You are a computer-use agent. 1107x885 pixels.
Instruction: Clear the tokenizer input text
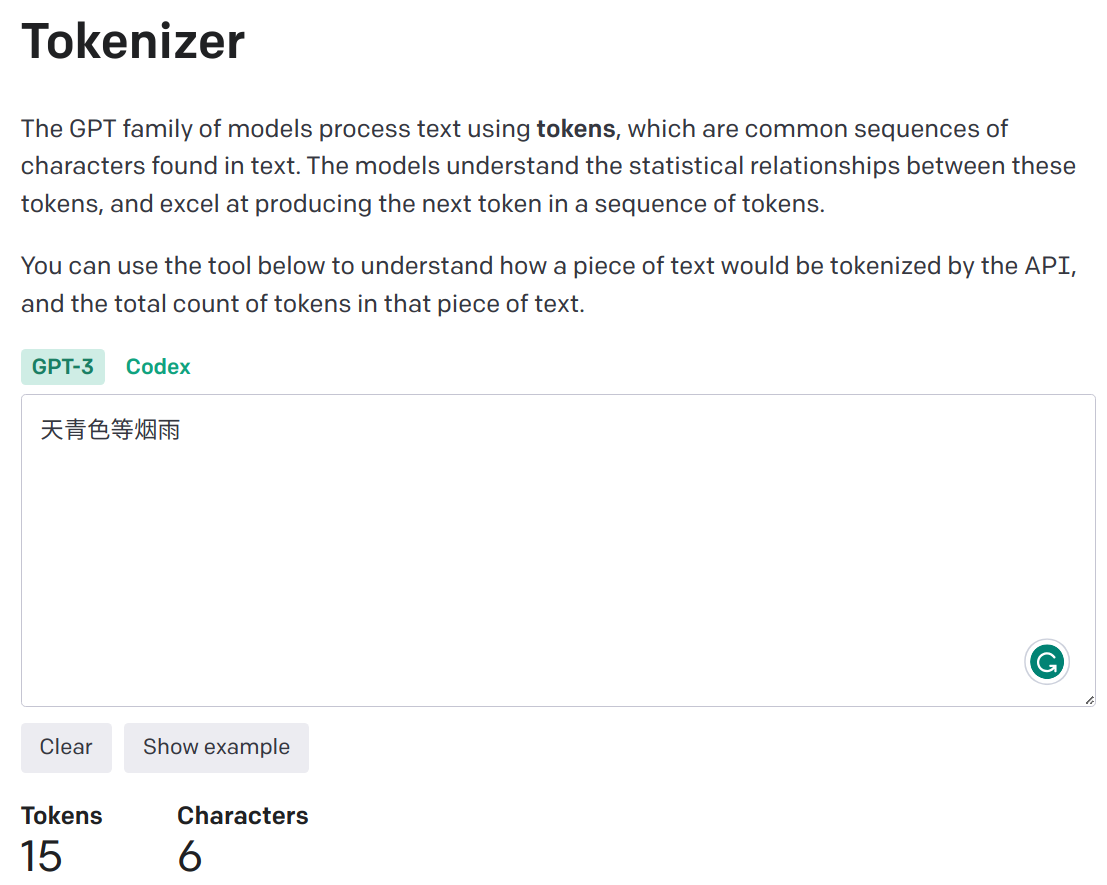point(66,747)
